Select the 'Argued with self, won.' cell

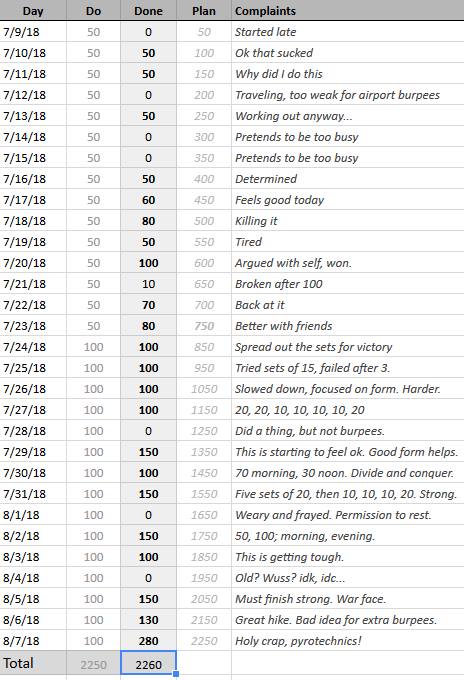[x=347, y=263]
